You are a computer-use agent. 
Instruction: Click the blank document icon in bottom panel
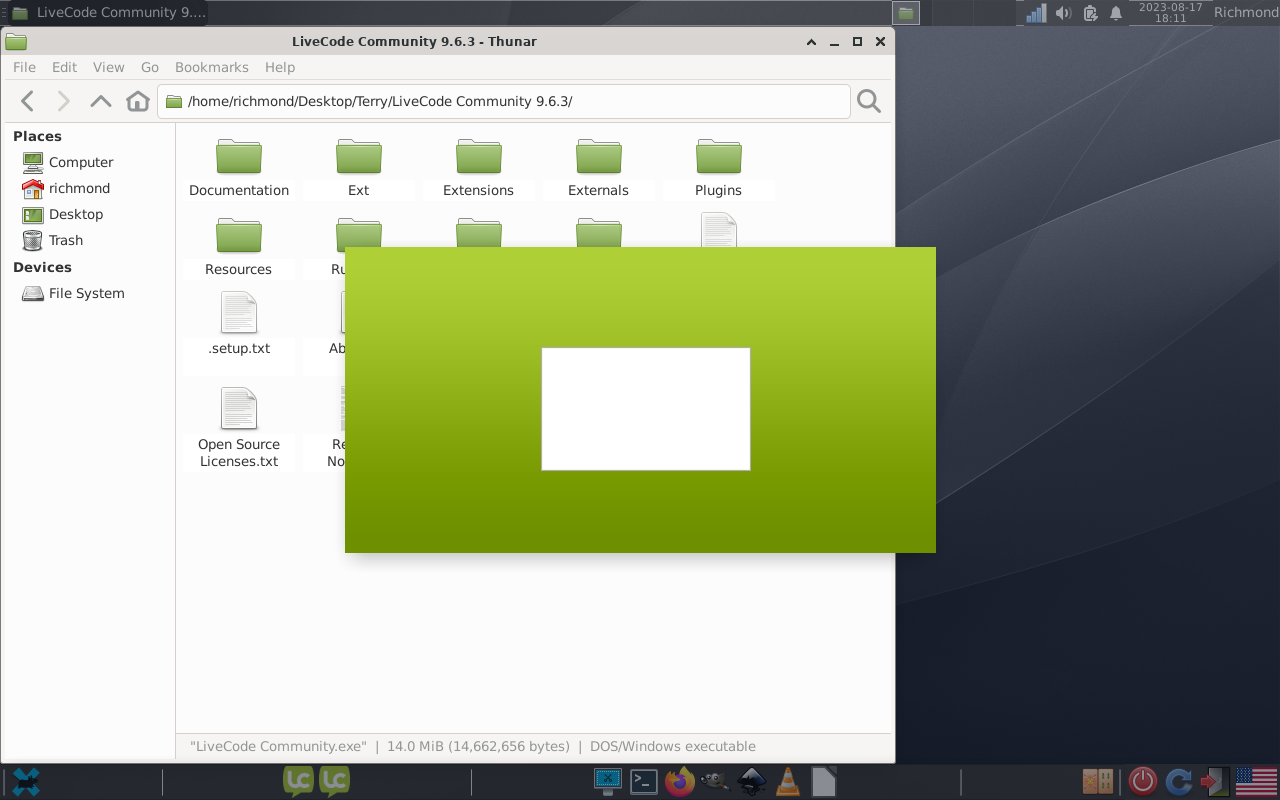tap(823, 781)
